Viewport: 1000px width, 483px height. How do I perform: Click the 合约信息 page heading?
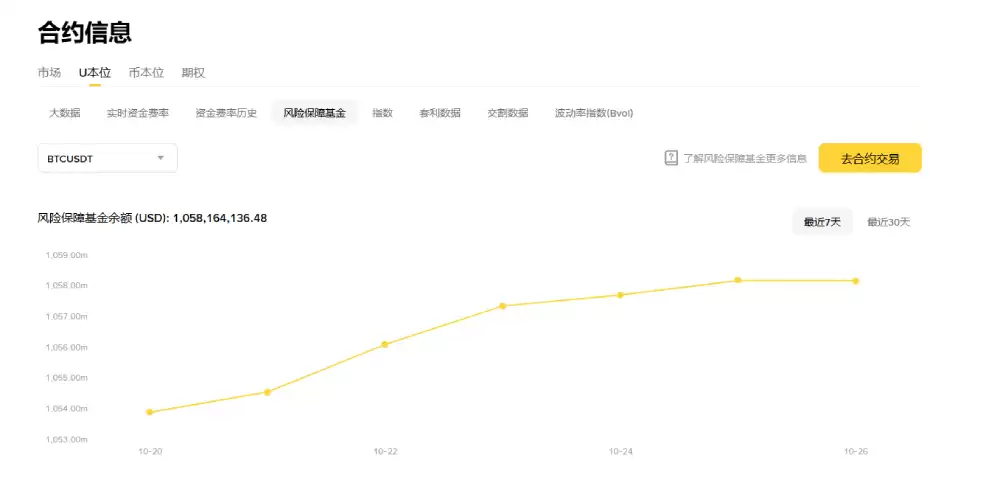[x=85, y=32]
